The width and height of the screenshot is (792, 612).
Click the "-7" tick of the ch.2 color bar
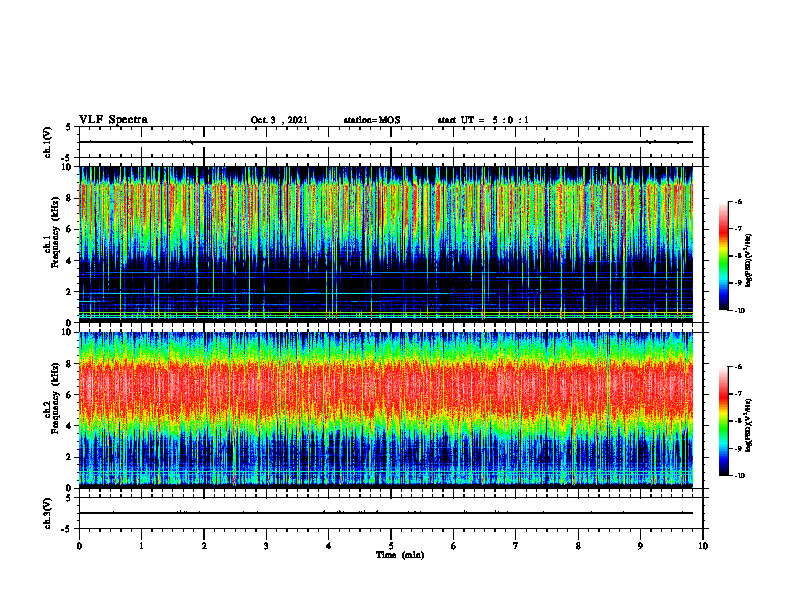[x=739, y=394]
